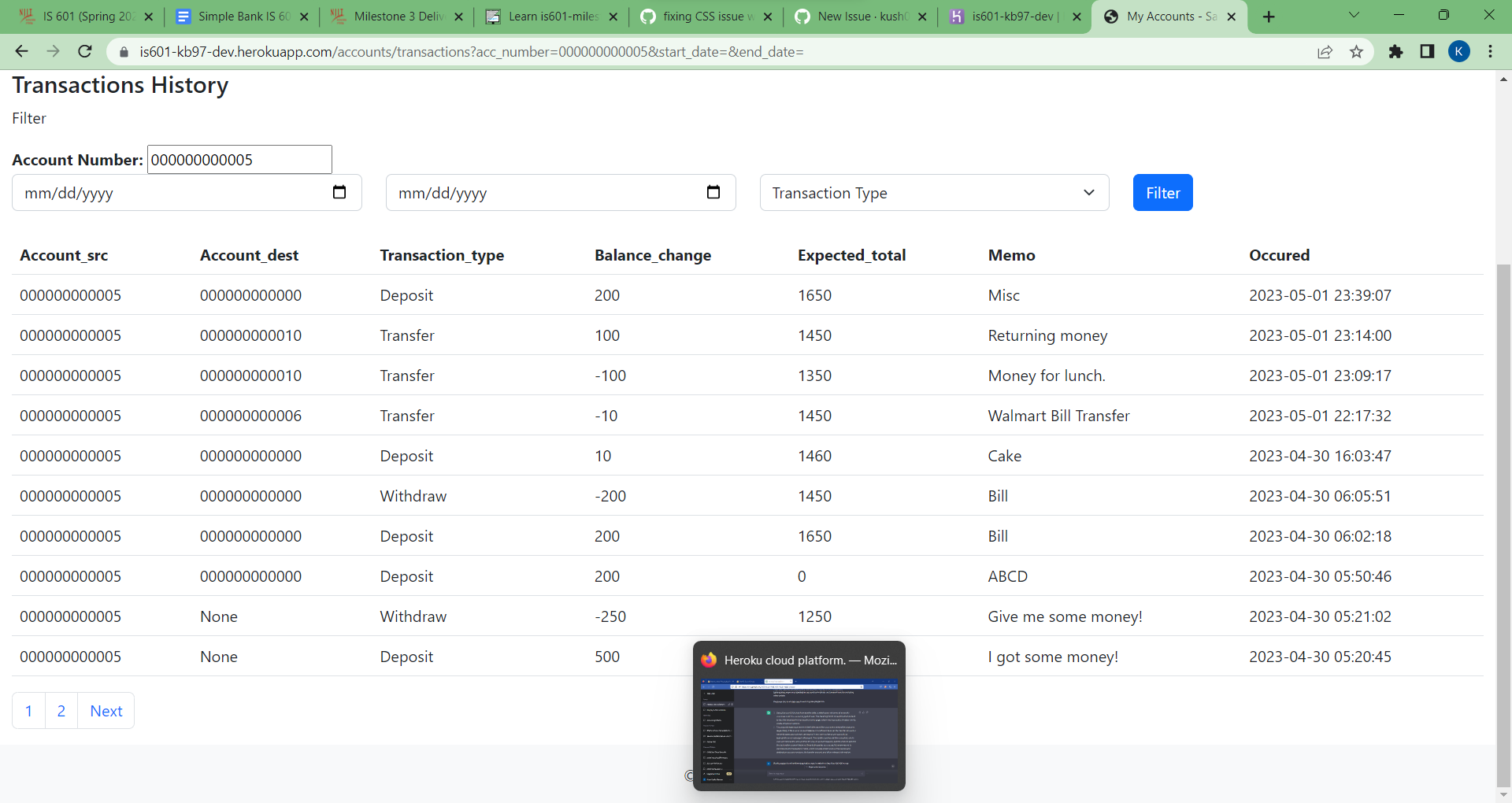Open the side panel icon
The width and height of the screenshot is (1512, 803).
tap(1427, 51)
